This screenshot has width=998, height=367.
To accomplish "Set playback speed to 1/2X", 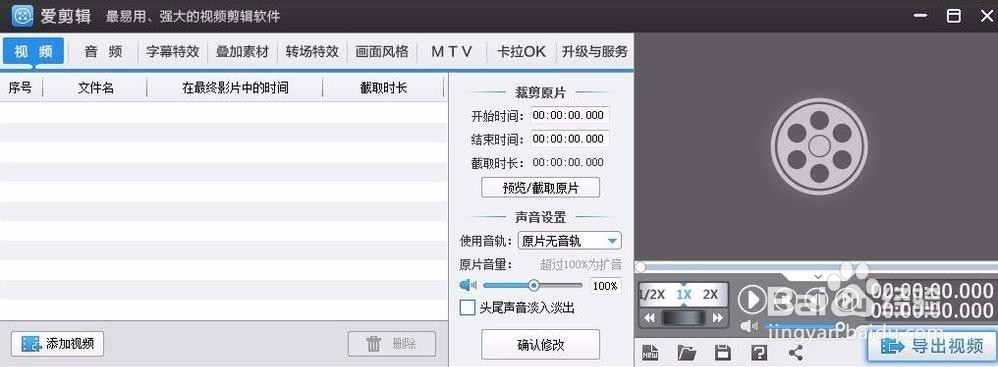I will click(x=652, y=295).
